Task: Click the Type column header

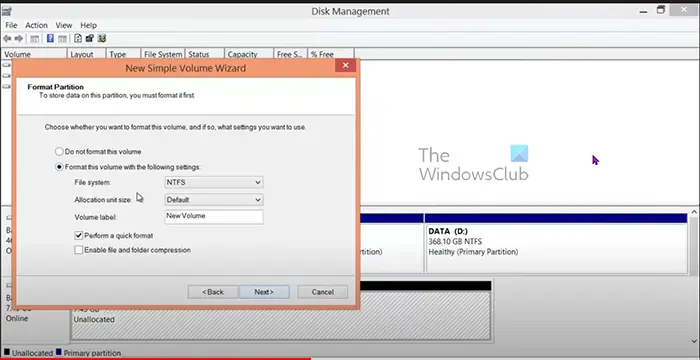Action: (123, 54)
